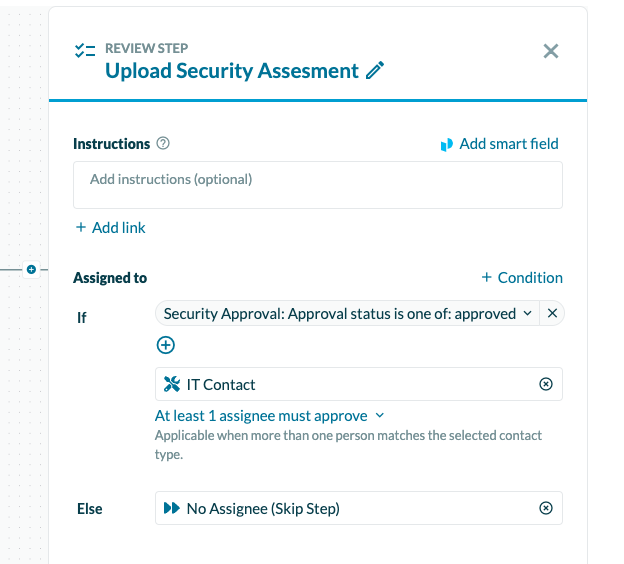Clear the No Assignee (Skip Step) selection
This screenshot has height=564, width=624.
click(x=545, y=509)
